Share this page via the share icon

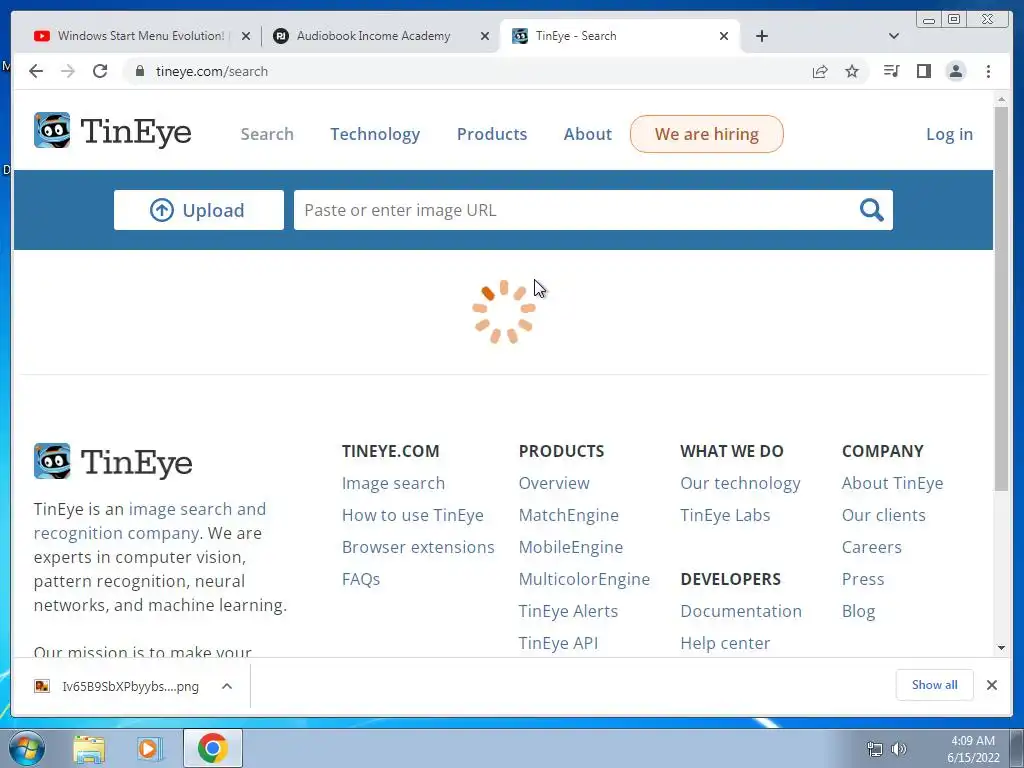(x=820, y=71)
